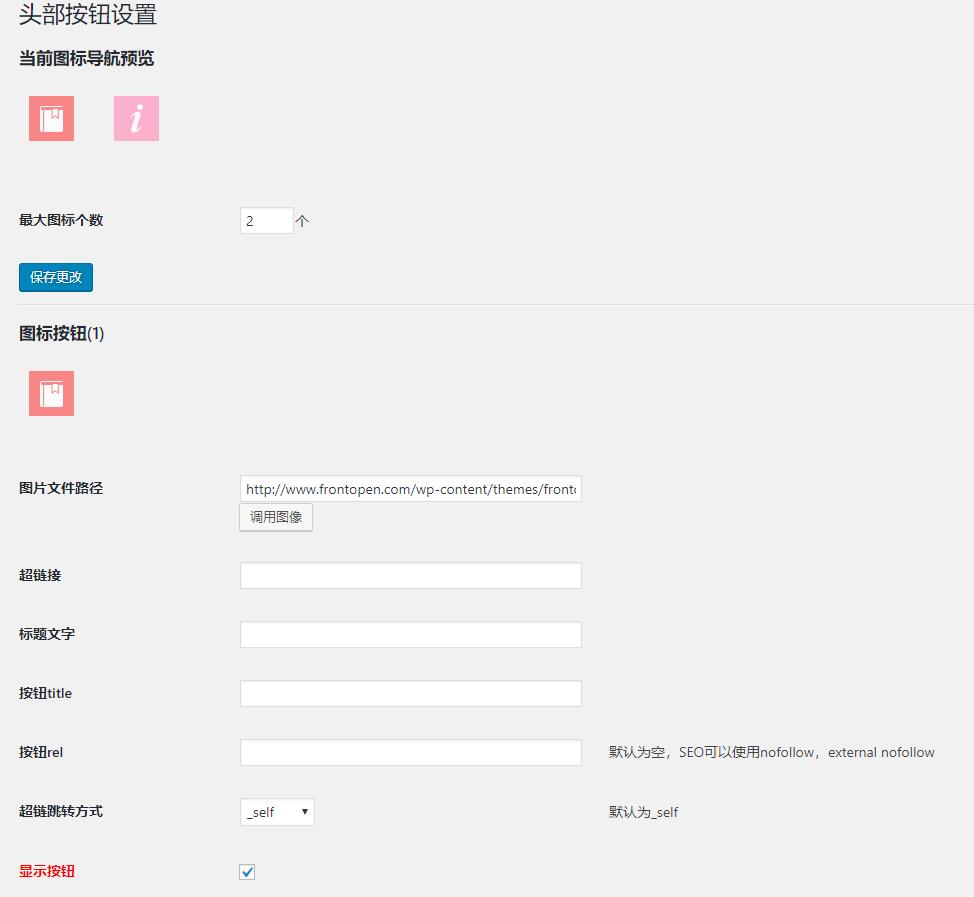Click the 图标按钮(1) section heading

coord(62,334)
